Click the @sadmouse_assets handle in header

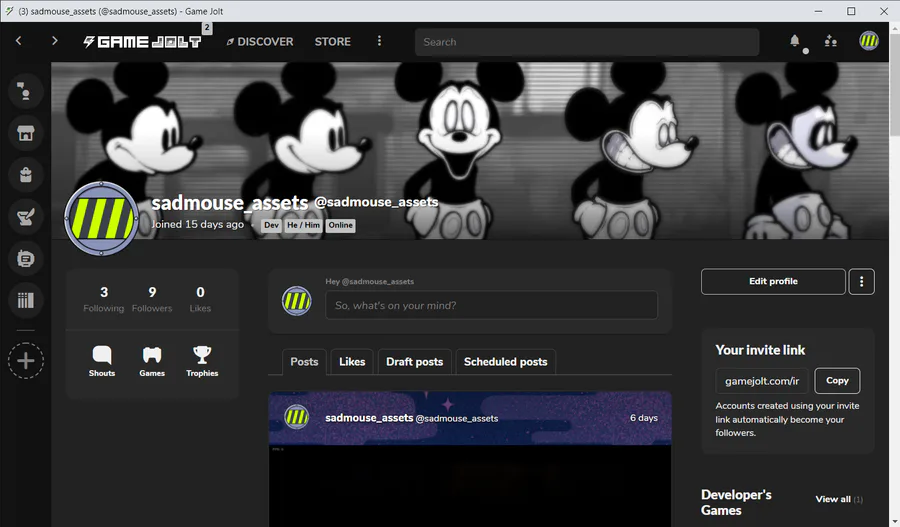click(x=376, y=202)
